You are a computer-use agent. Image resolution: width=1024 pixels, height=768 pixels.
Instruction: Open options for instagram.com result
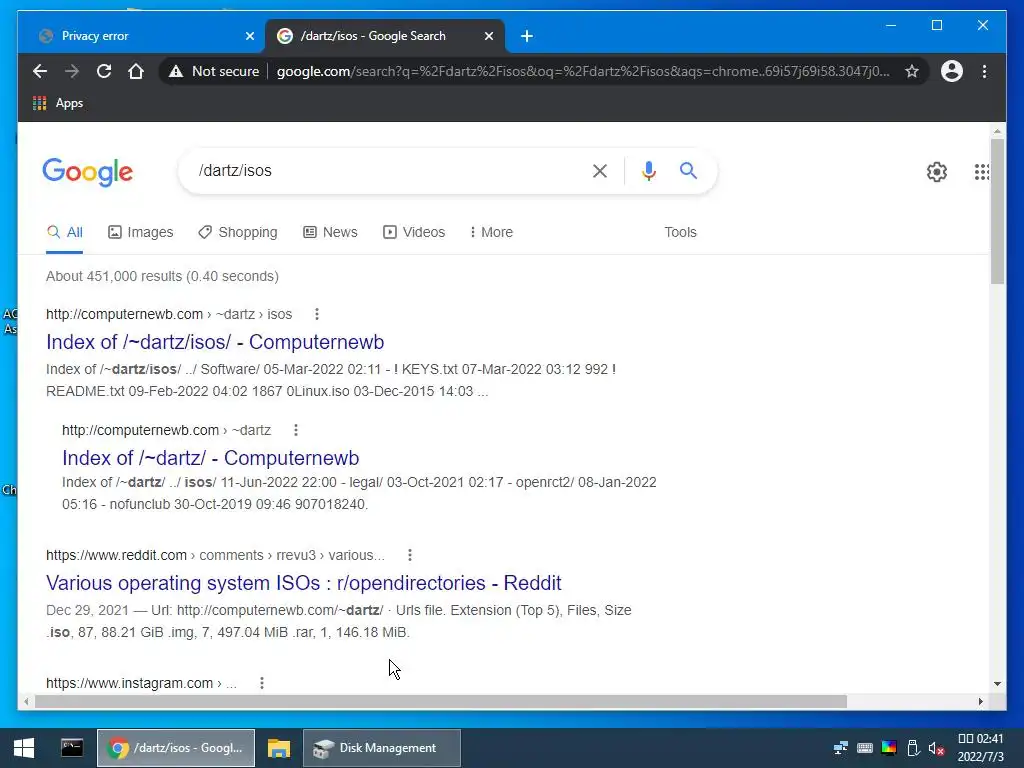[x=262, y=683]
